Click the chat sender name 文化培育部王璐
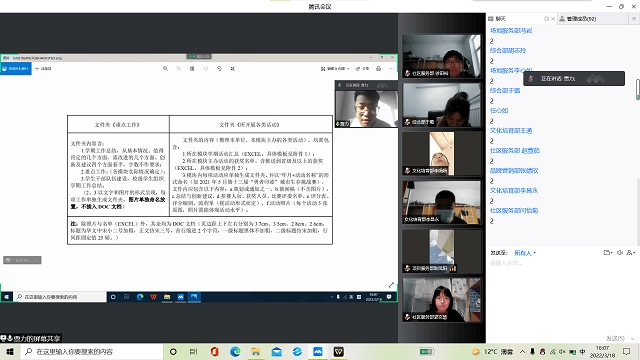This screenshot has width=640, height=360. 511,131
